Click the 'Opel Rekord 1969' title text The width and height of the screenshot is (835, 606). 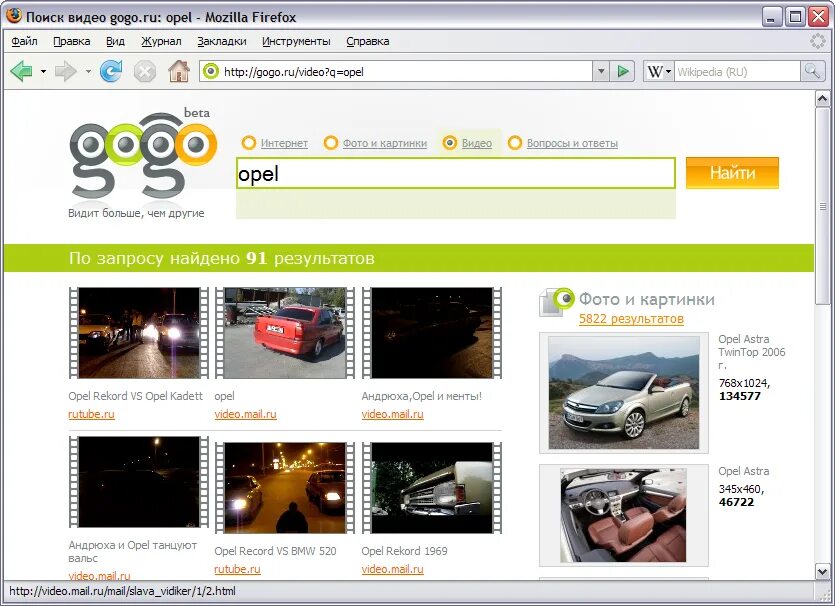[404, 551]
